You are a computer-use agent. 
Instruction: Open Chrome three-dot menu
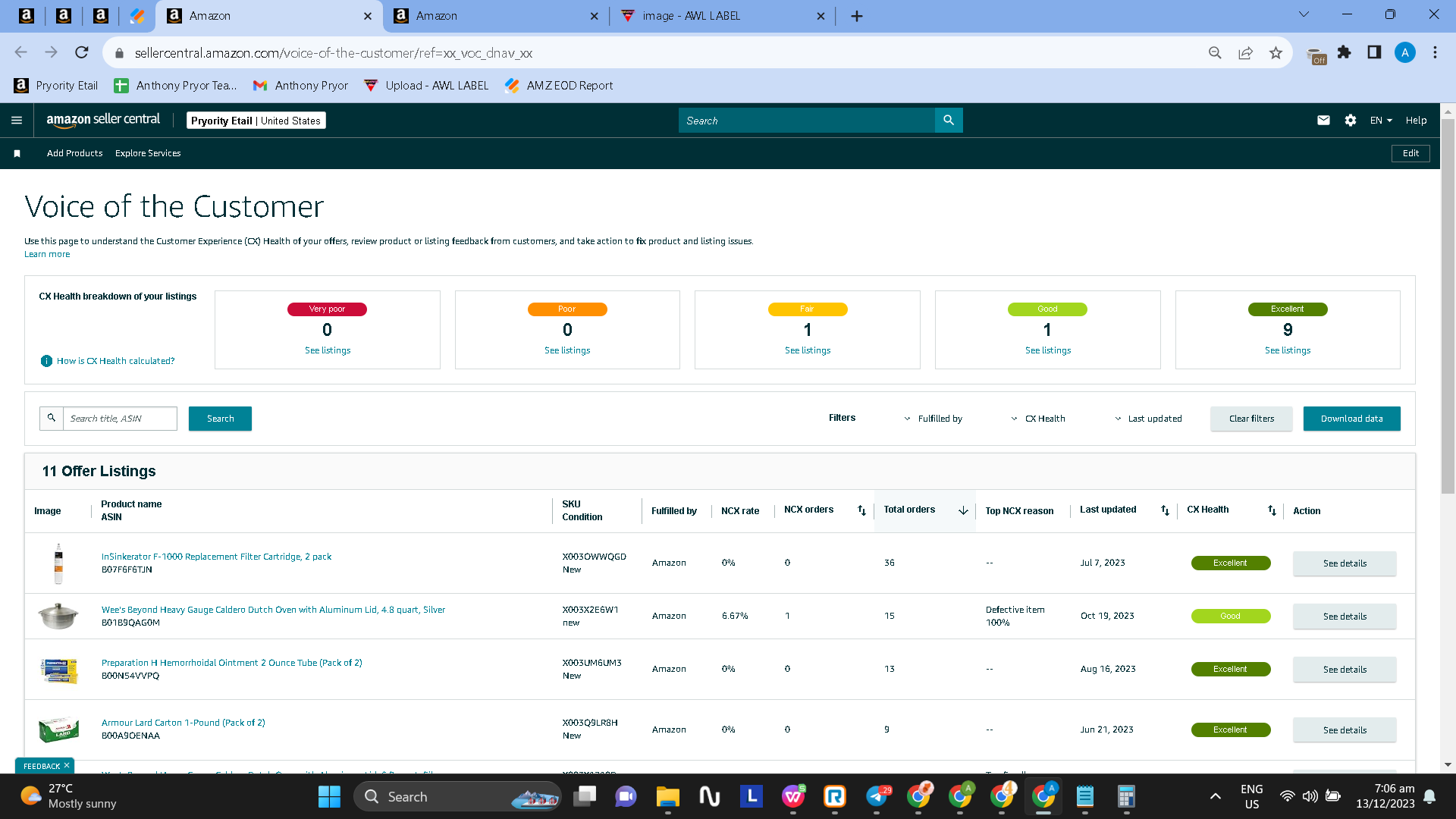[1435, 52]
